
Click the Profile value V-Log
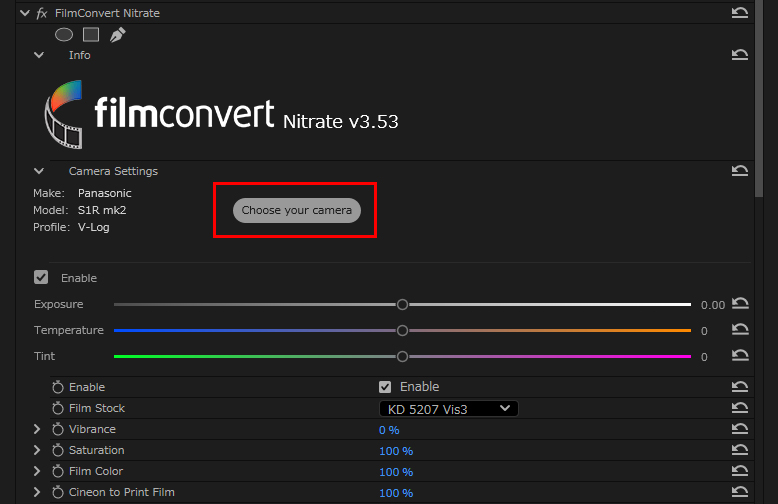tap(93, 227)
